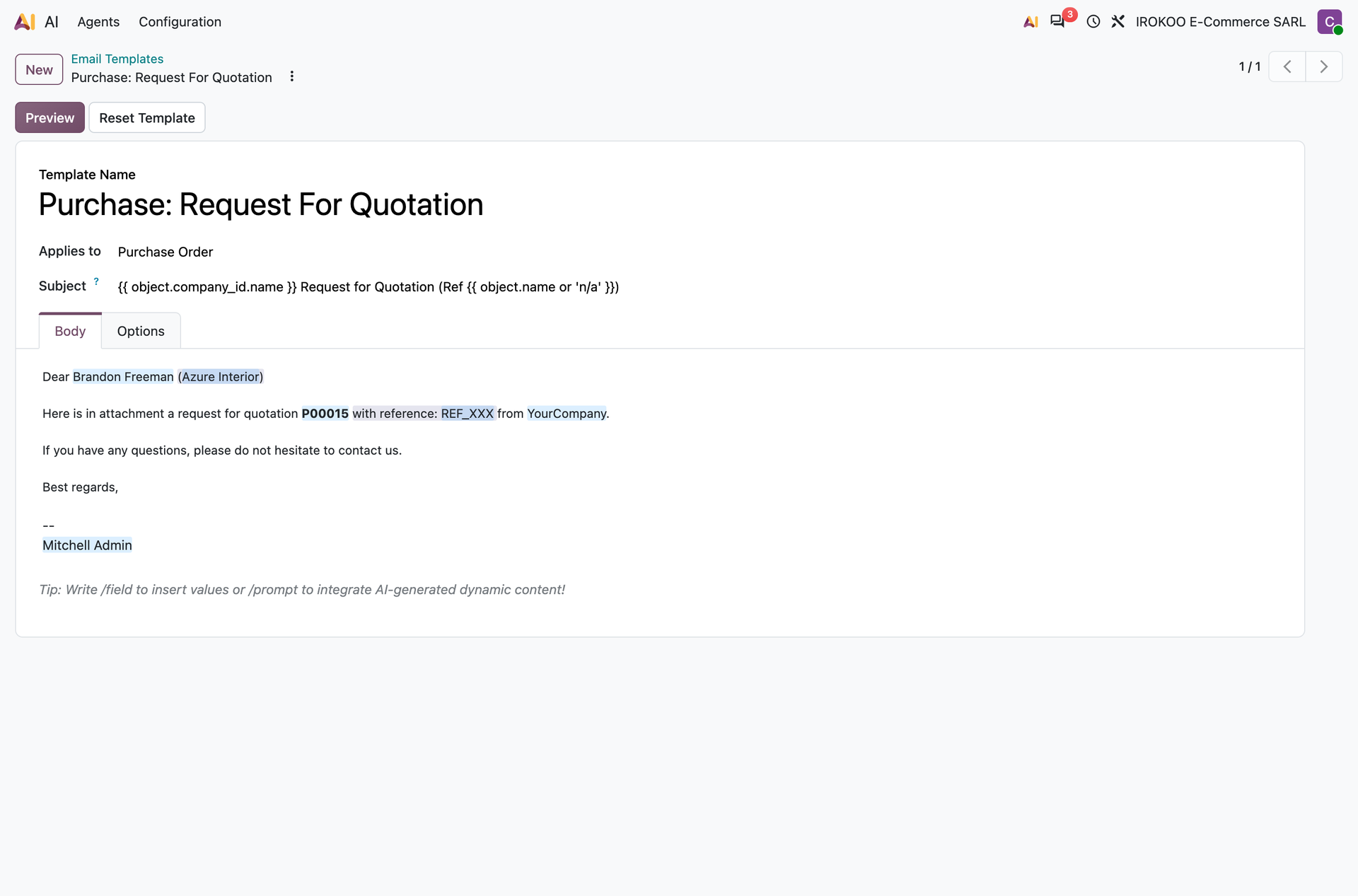Image resolution: width=1358 pixels, height=896 pixels.
Task: Click the Applies to label
Action: [x=70, y=251]
